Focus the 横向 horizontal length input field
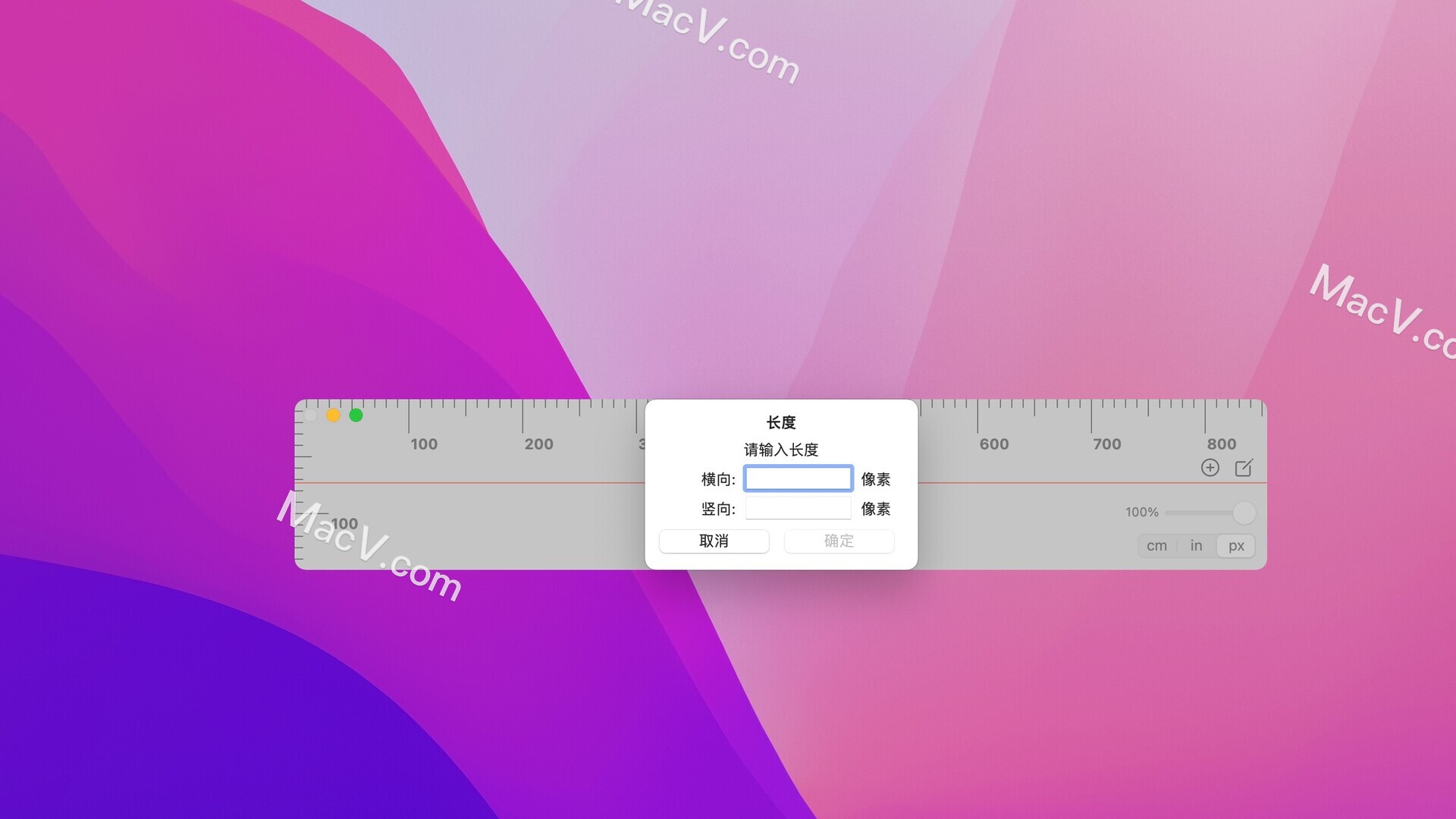Image resolution: width=1456 pixels, height=819 pixels. coord(799,479)
